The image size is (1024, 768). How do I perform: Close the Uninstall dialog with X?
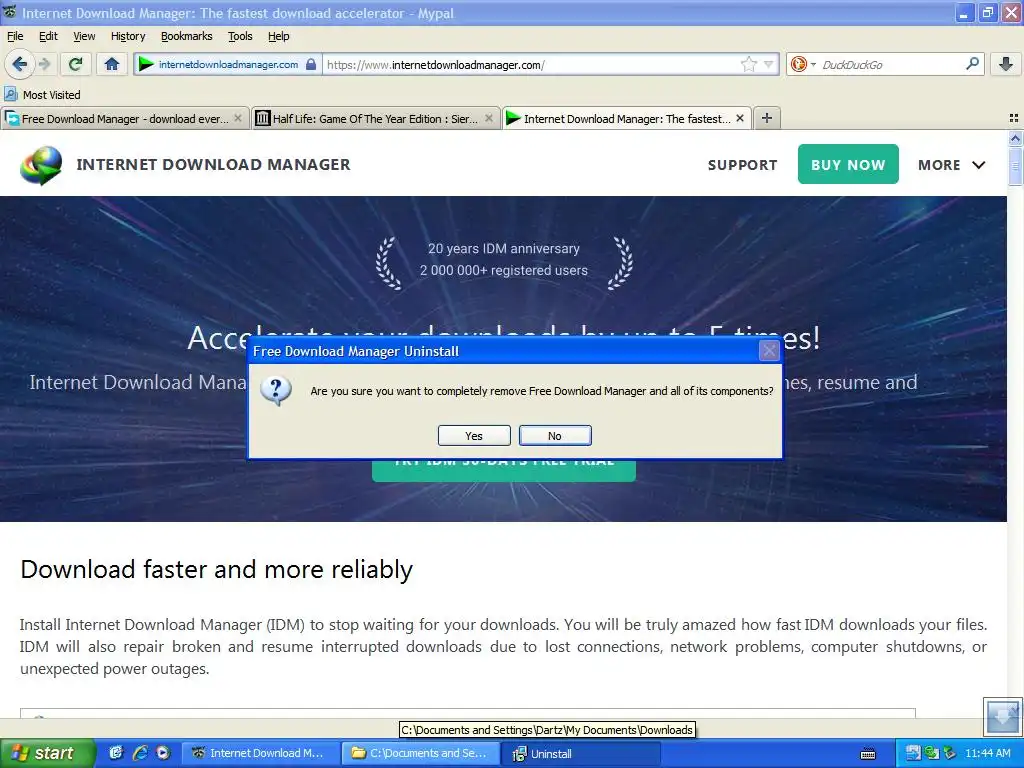tap(769, 351)
